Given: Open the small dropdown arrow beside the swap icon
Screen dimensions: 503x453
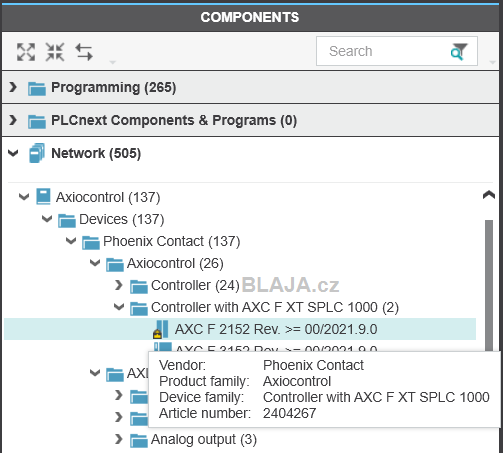Looking at the screenshot, I should click(x=113, y=62).
